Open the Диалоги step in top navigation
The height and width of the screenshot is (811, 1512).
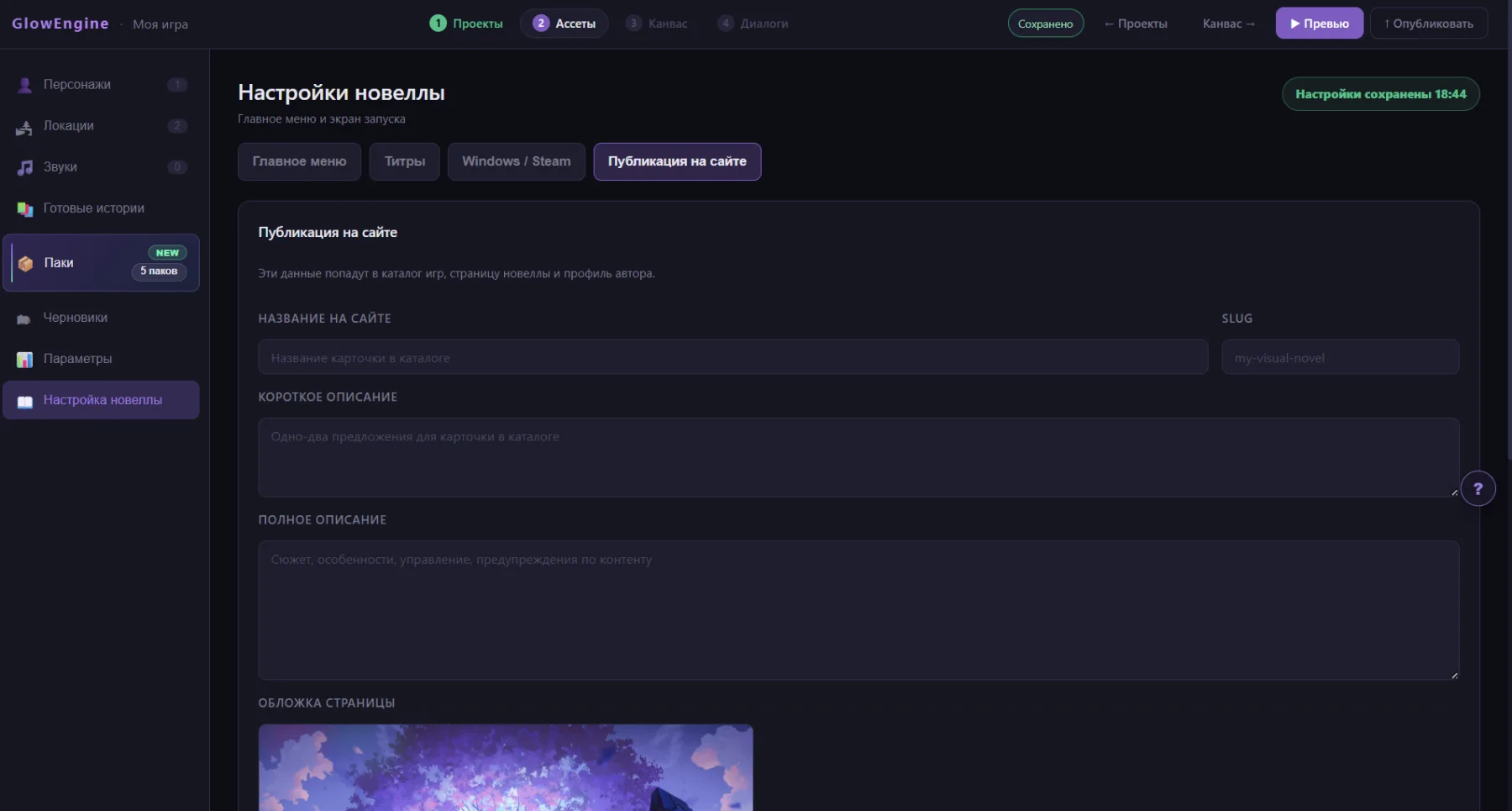coord(753,24)
